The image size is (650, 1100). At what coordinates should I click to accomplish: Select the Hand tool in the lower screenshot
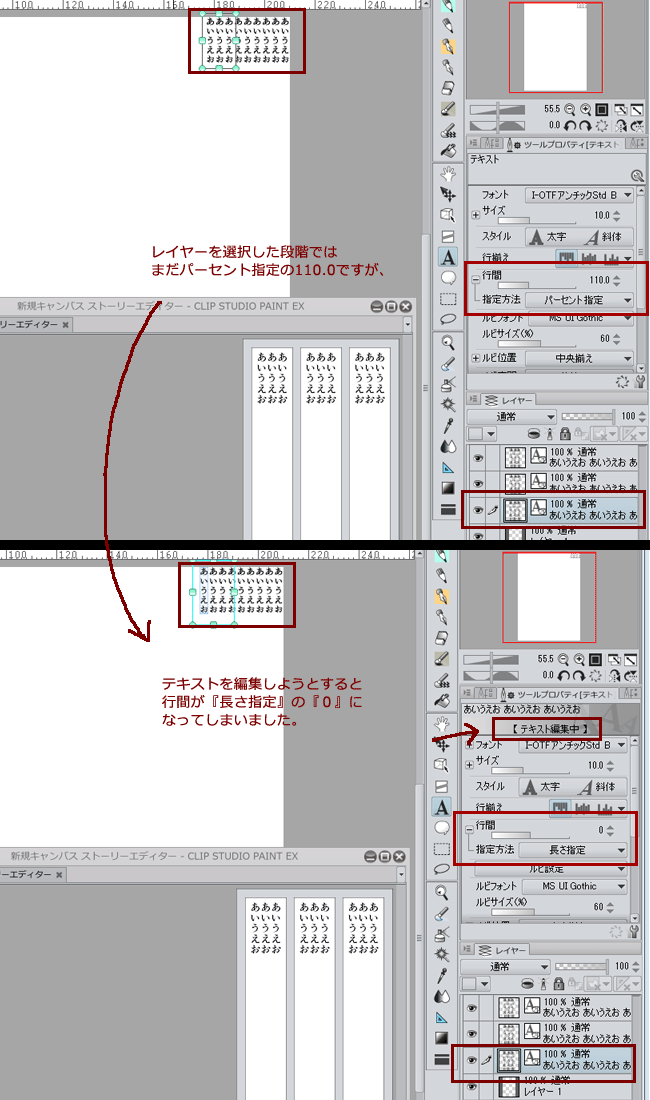(442, 723)
